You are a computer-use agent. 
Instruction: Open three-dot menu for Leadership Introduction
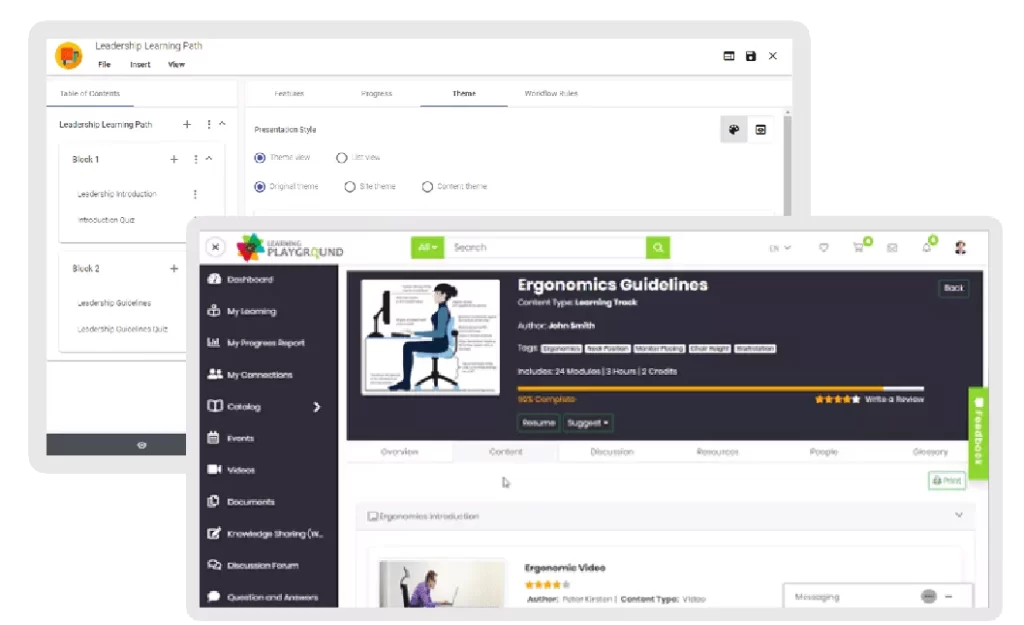195,194
